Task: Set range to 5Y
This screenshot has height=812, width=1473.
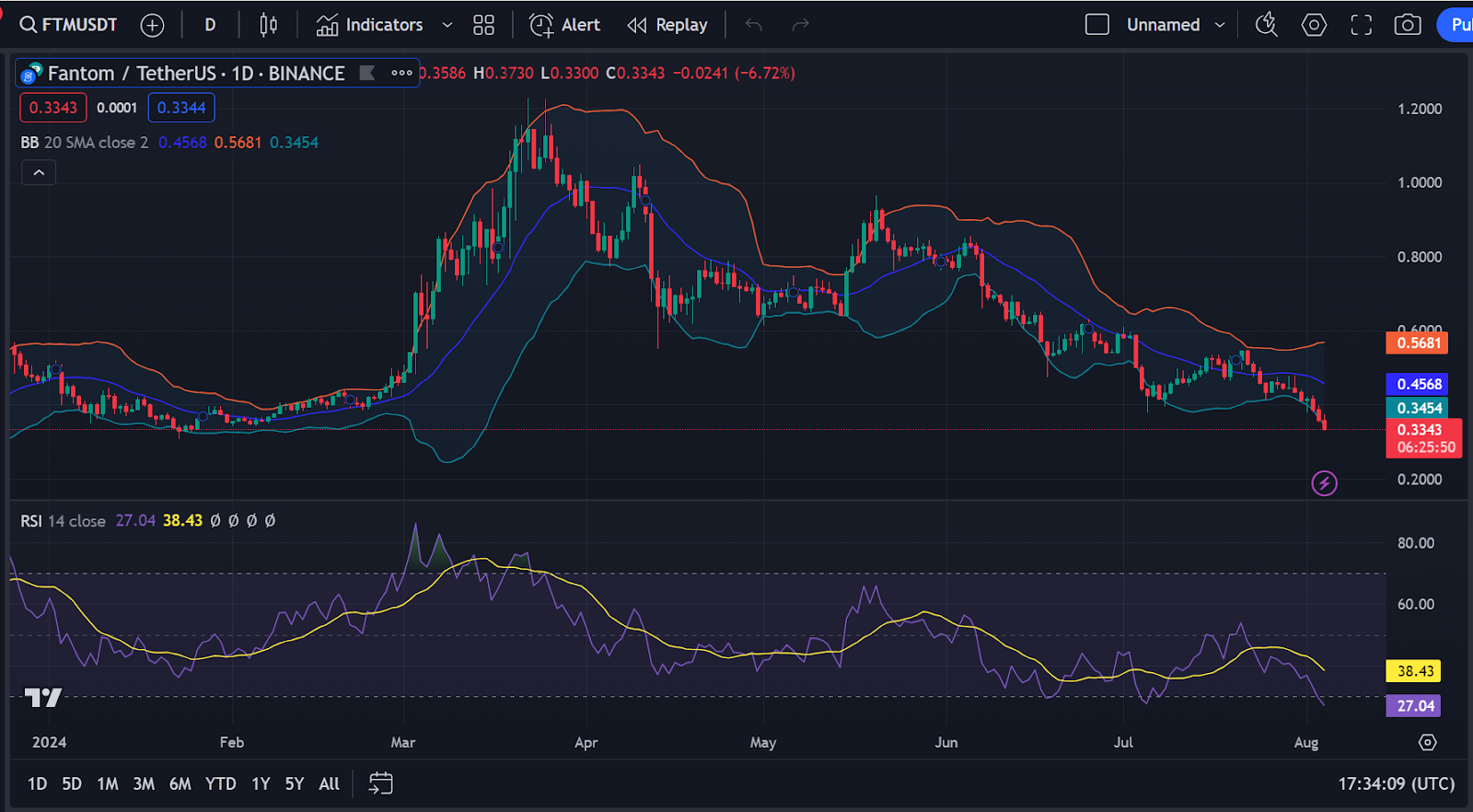Action: 294,783
